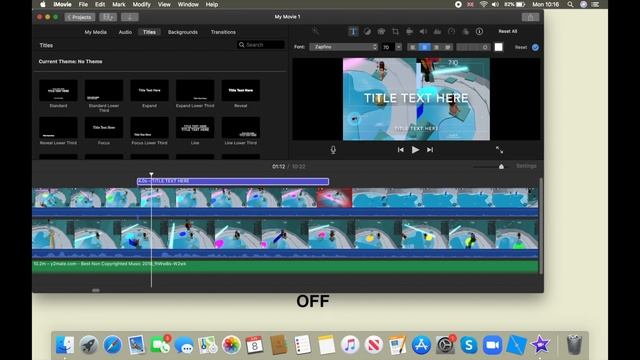Select the Reveal title thumbnail

tap(241, 91)
